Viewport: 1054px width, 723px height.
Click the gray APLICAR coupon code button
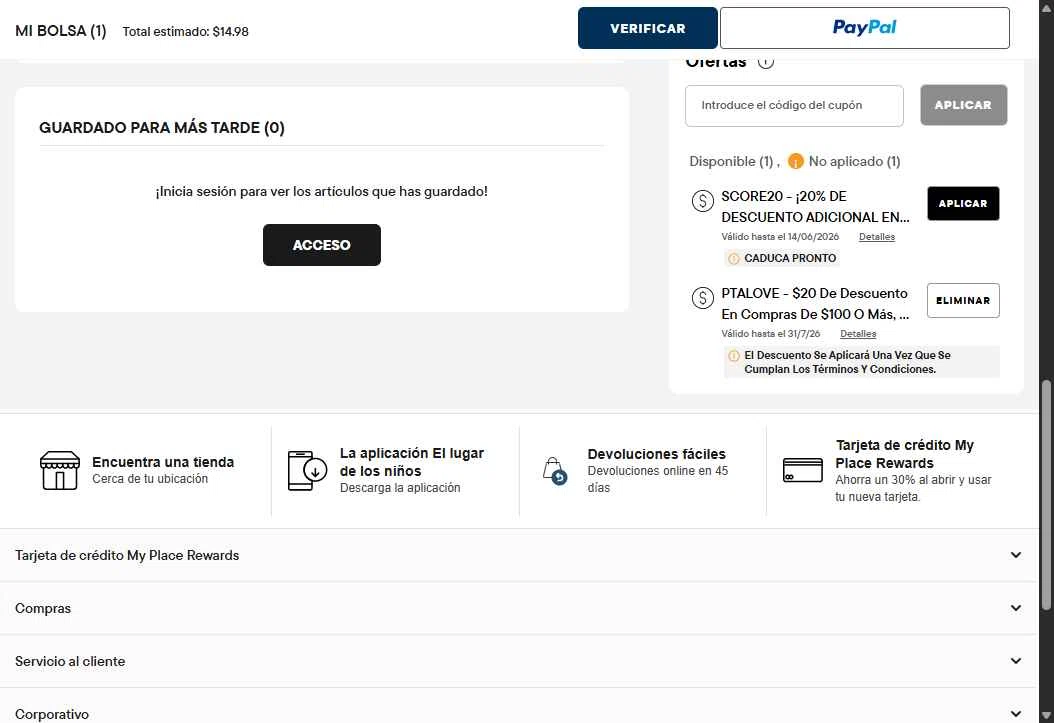[x=963, y=105]
